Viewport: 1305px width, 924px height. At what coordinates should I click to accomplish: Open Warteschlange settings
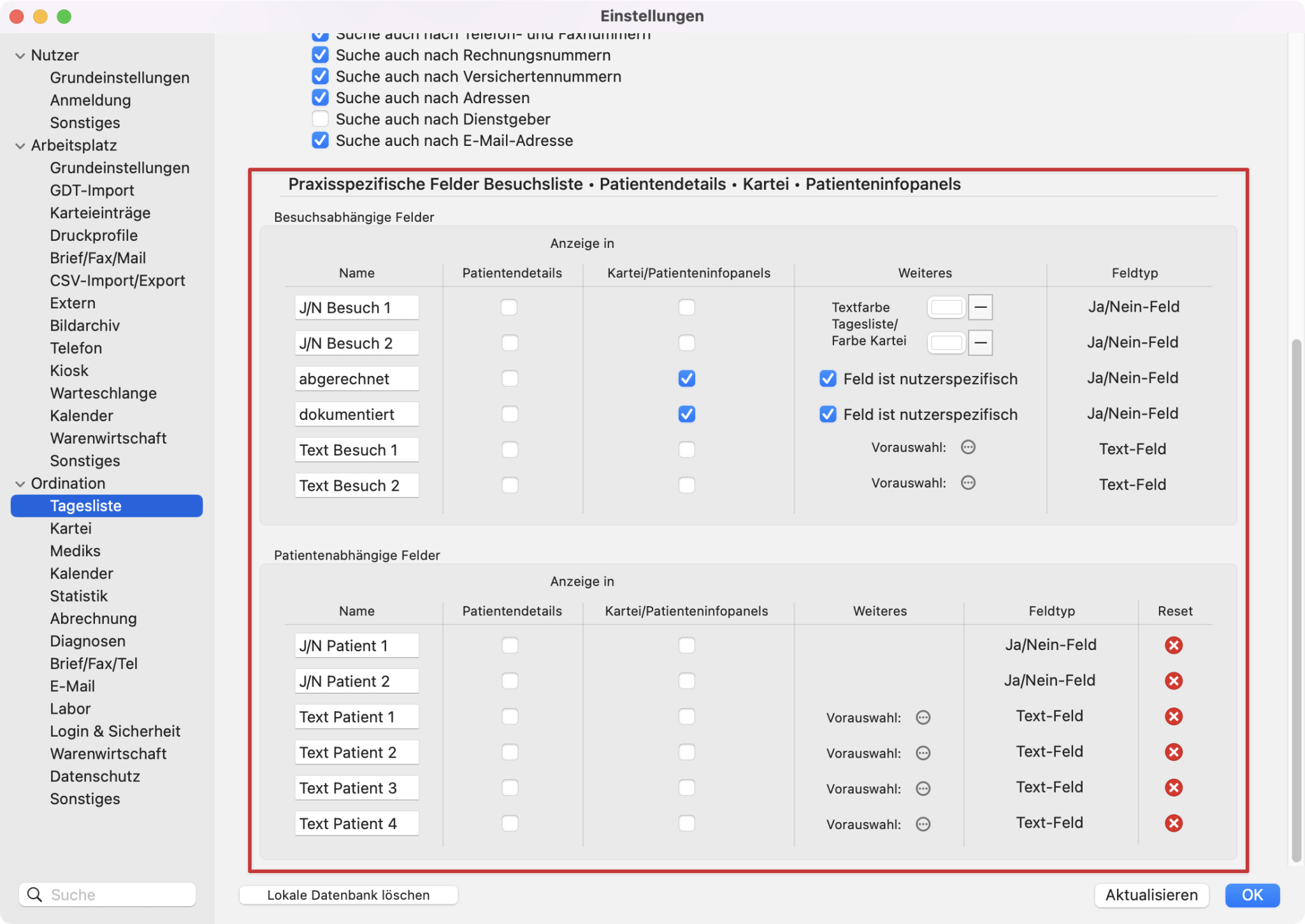pos(103,393)
